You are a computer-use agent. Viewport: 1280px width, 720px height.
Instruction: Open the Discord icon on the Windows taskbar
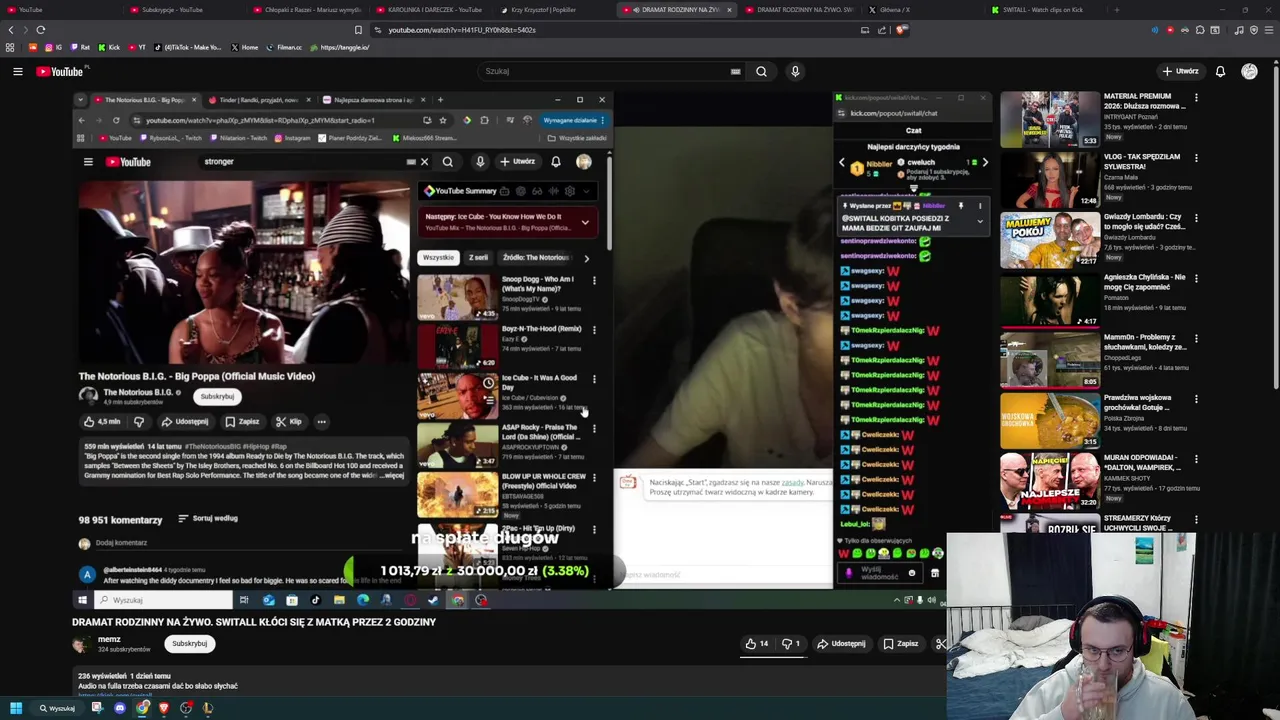point(120,708)
